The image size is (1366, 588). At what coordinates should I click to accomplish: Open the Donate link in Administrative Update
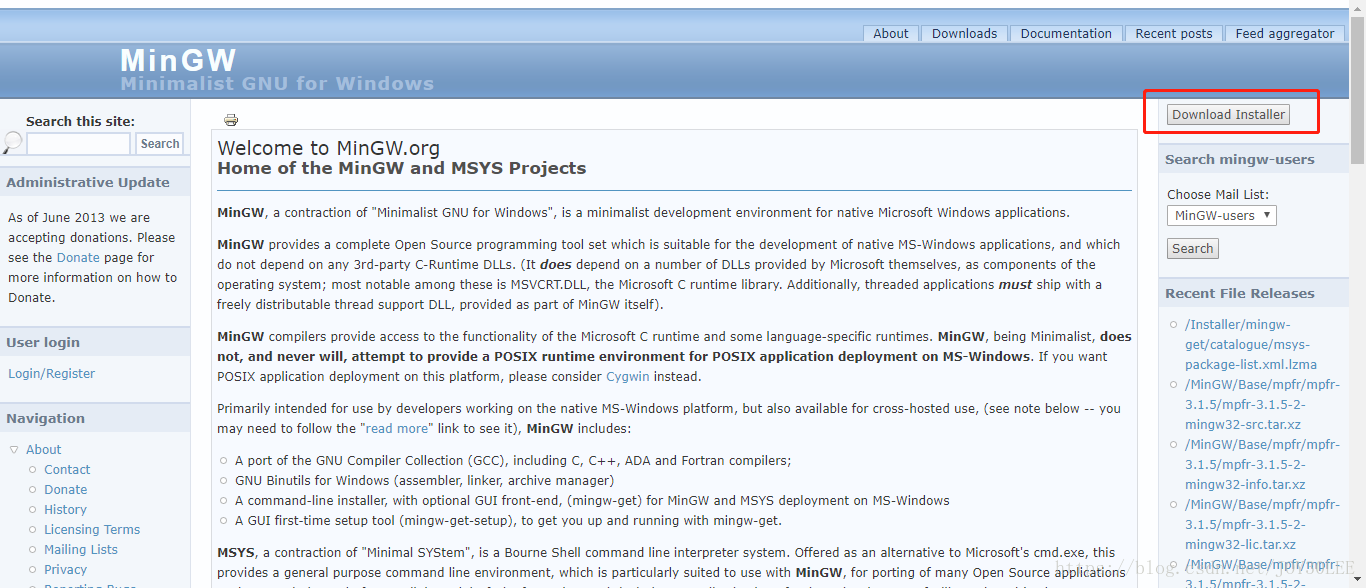pyautogui.click(x=78, y=257)
